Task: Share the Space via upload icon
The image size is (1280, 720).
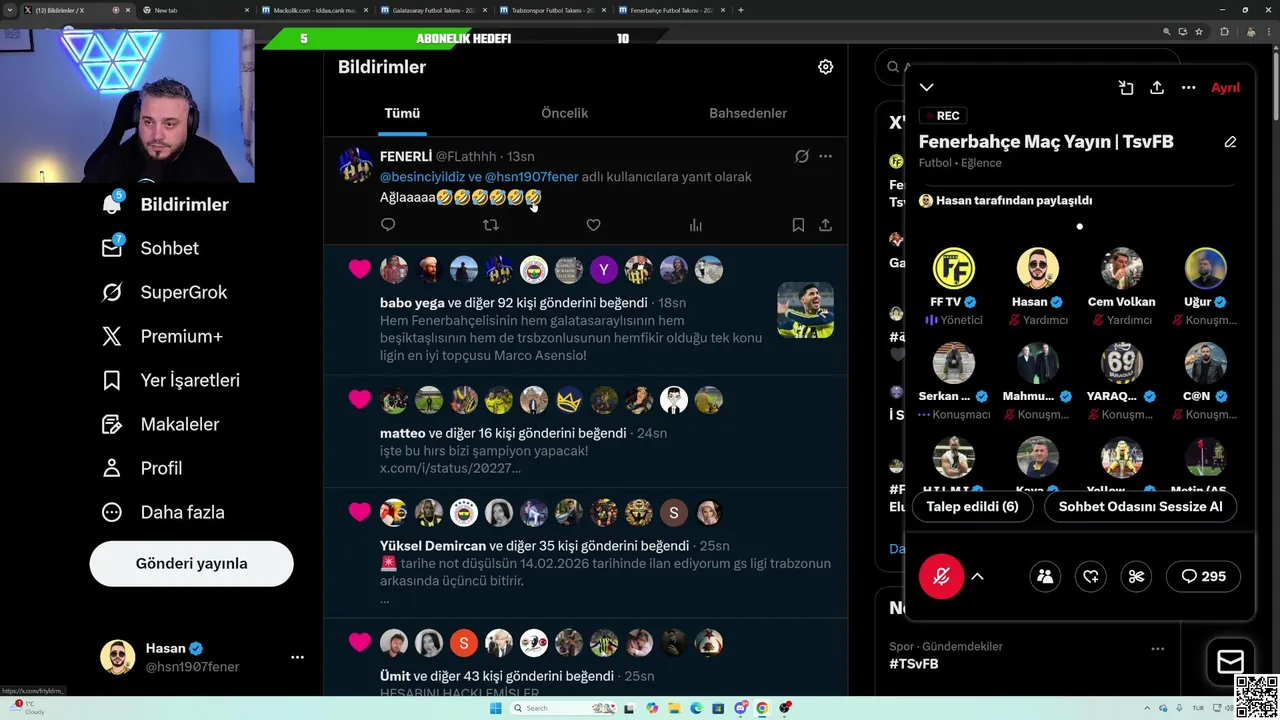Action: (x=1157, y=88)
